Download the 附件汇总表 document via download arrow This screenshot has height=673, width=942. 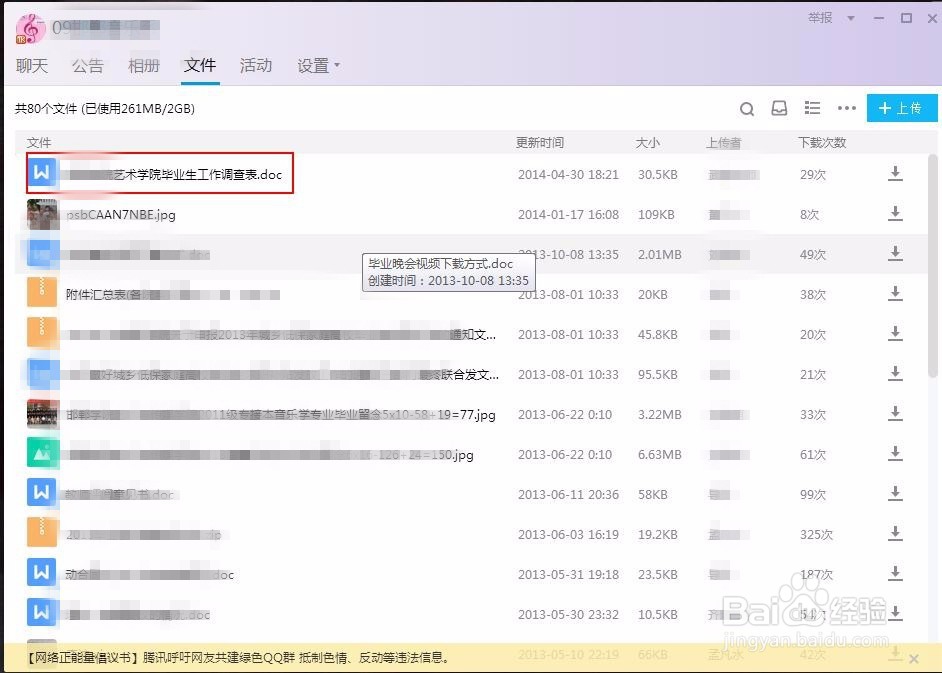click(x=895, y=294)
